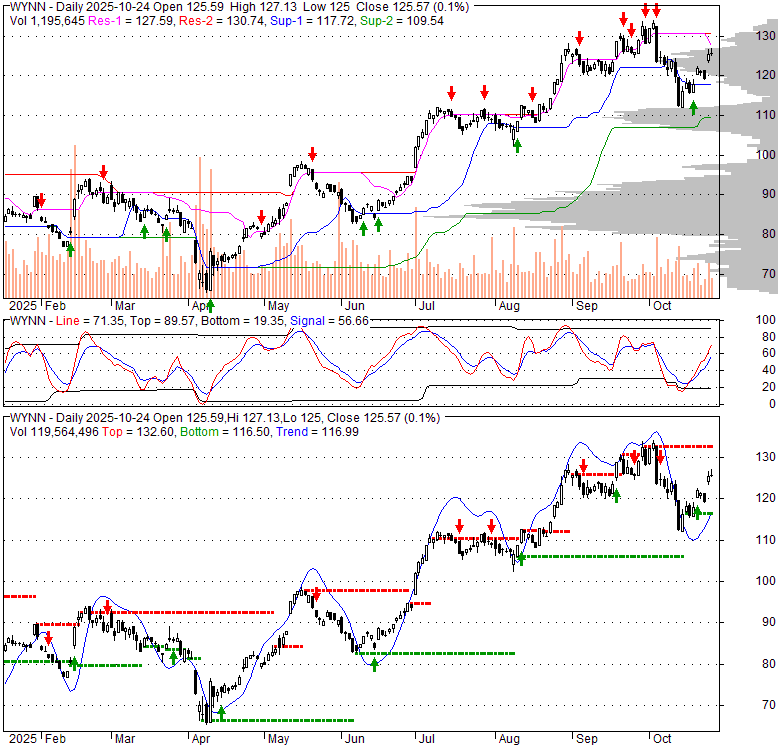This screenshot has height=745, width=780.
Task: Click the 'Jun' month label on bottom chart axis
Action: pos(354,739)
